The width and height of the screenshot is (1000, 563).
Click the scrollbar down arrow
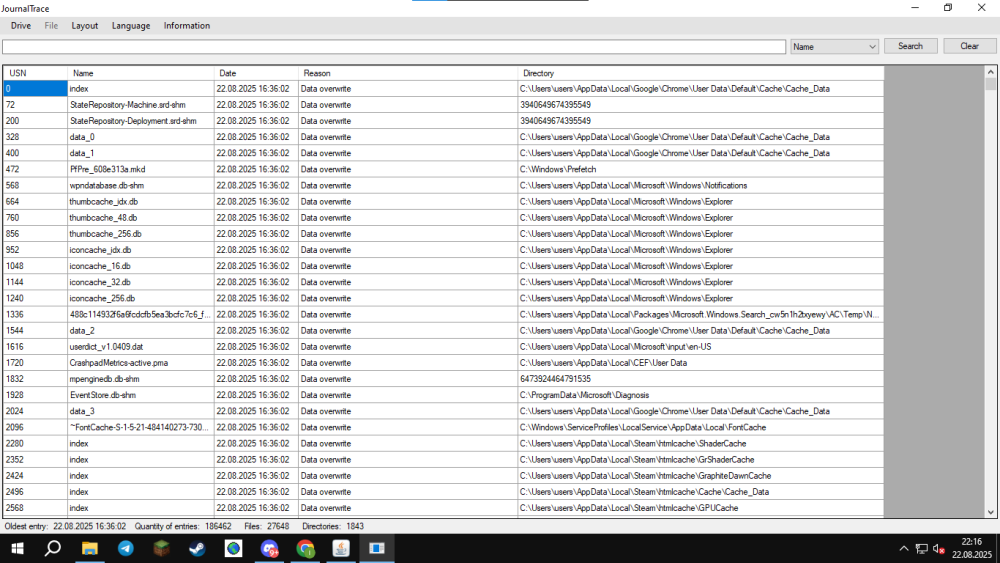point(990,512)
